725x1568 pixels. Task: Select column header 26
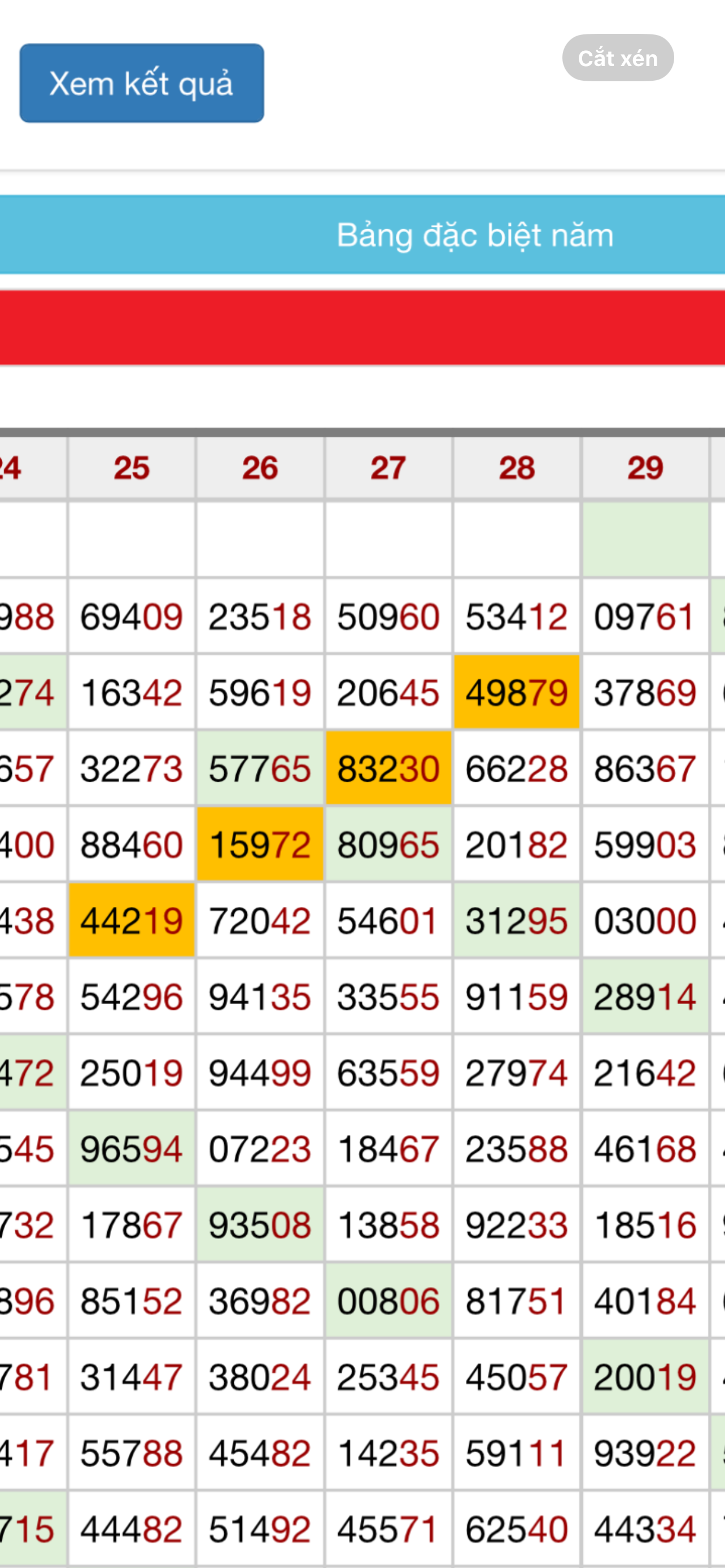pyautogui.click(x=260, y=468)
